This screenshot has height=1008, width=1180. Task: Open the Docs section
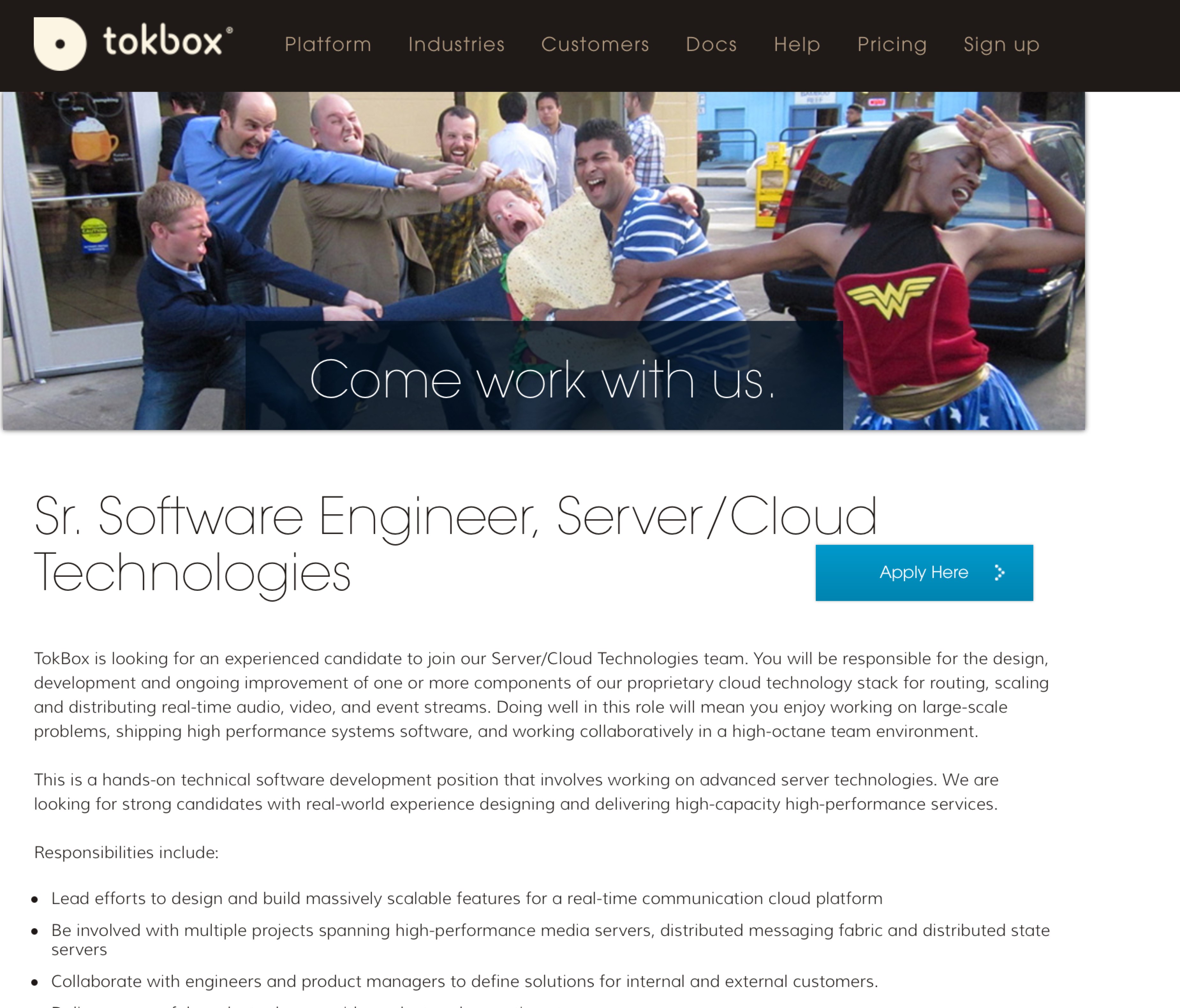711,44
